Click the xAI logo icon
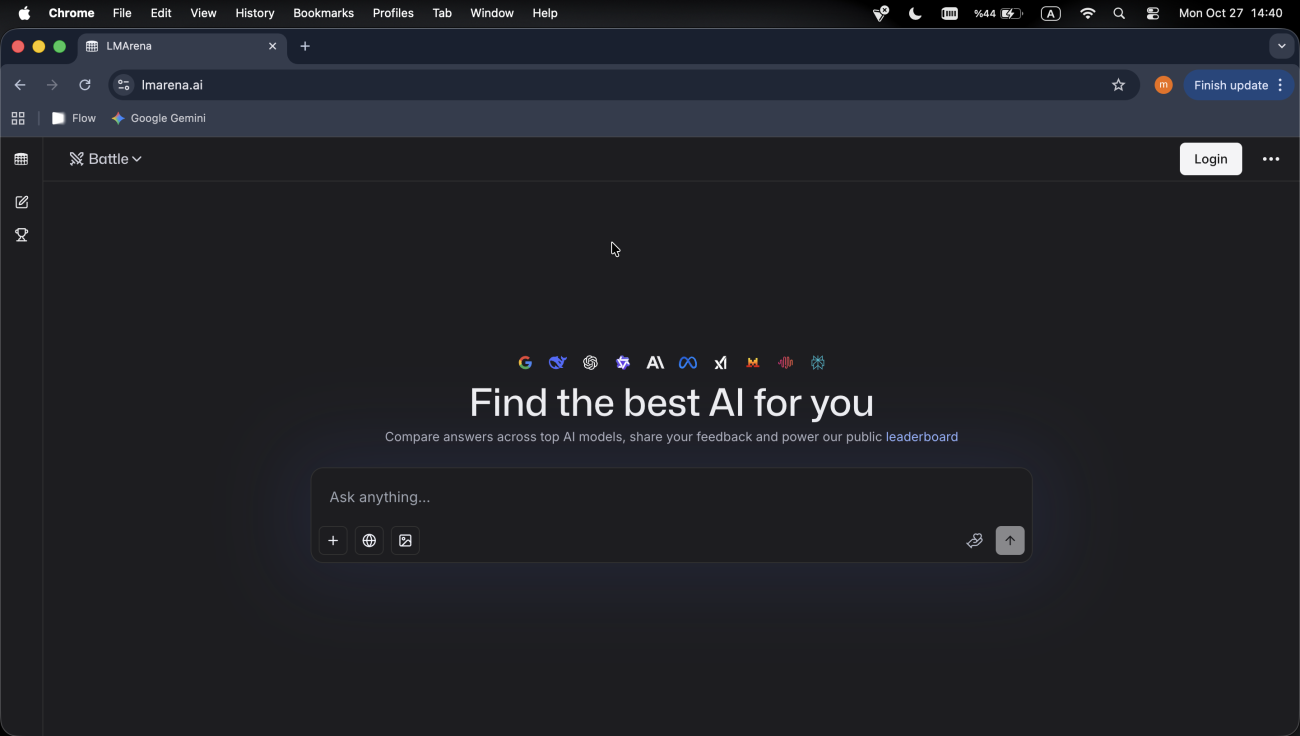The height and width of the screenshot is (736, 1300). tap(720, 362)
